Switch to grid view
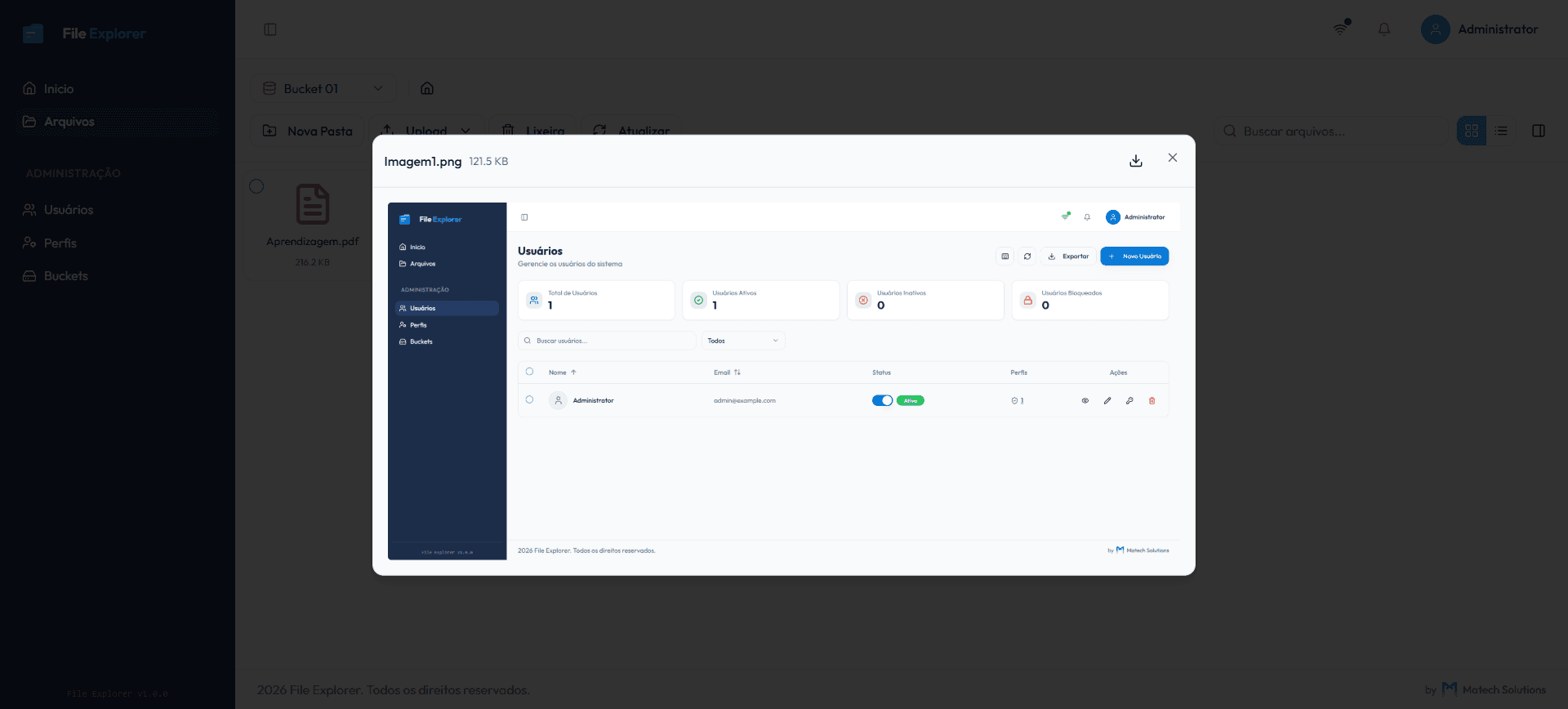This screenshot has width=1568, height=709. point(1472,131)
